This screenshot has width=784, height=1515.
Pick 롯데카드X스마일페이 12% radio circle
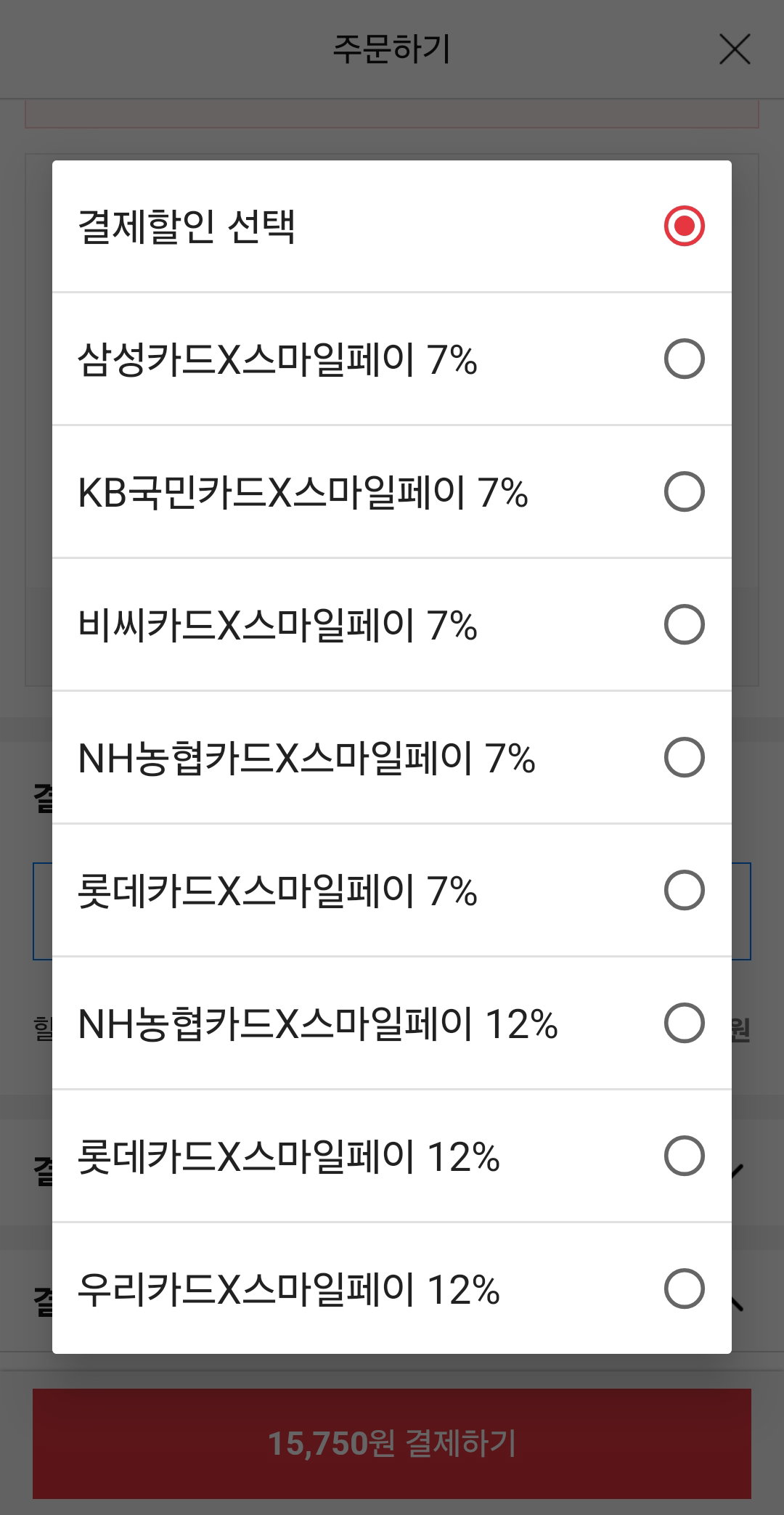point(684,1156)
